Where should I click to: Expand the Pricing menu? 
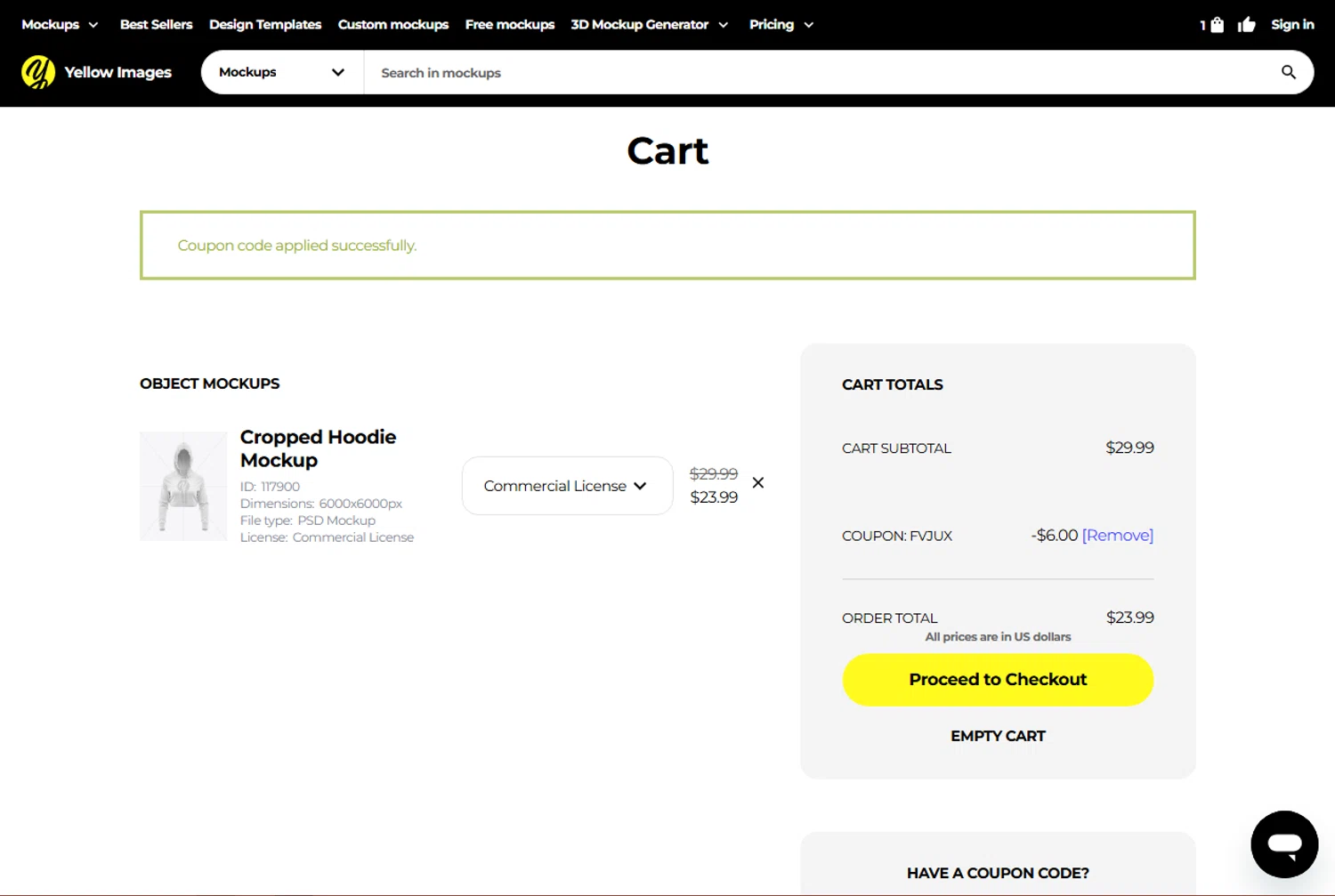(781, 25)
